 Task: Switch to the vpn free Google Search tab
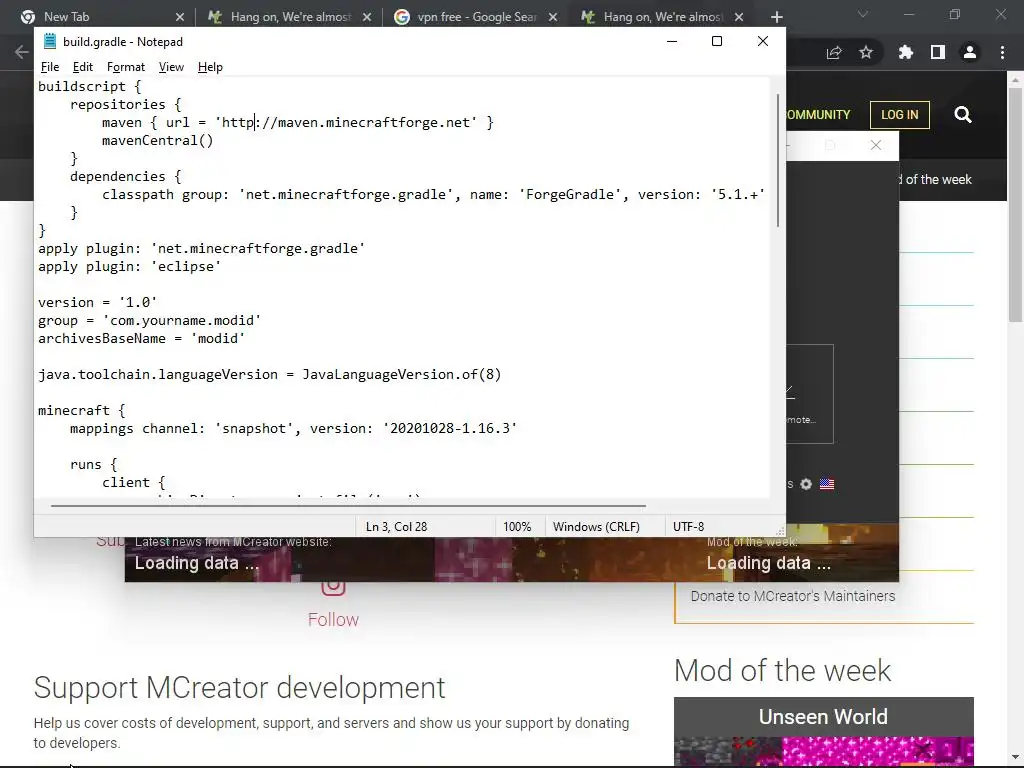(x=475, y=17)
